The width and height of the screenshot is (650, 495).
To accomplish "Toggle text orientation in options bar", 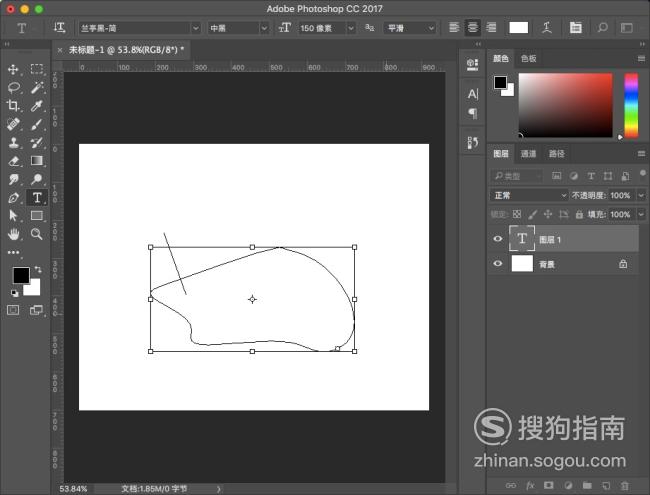I will click(x=59, y=28).
